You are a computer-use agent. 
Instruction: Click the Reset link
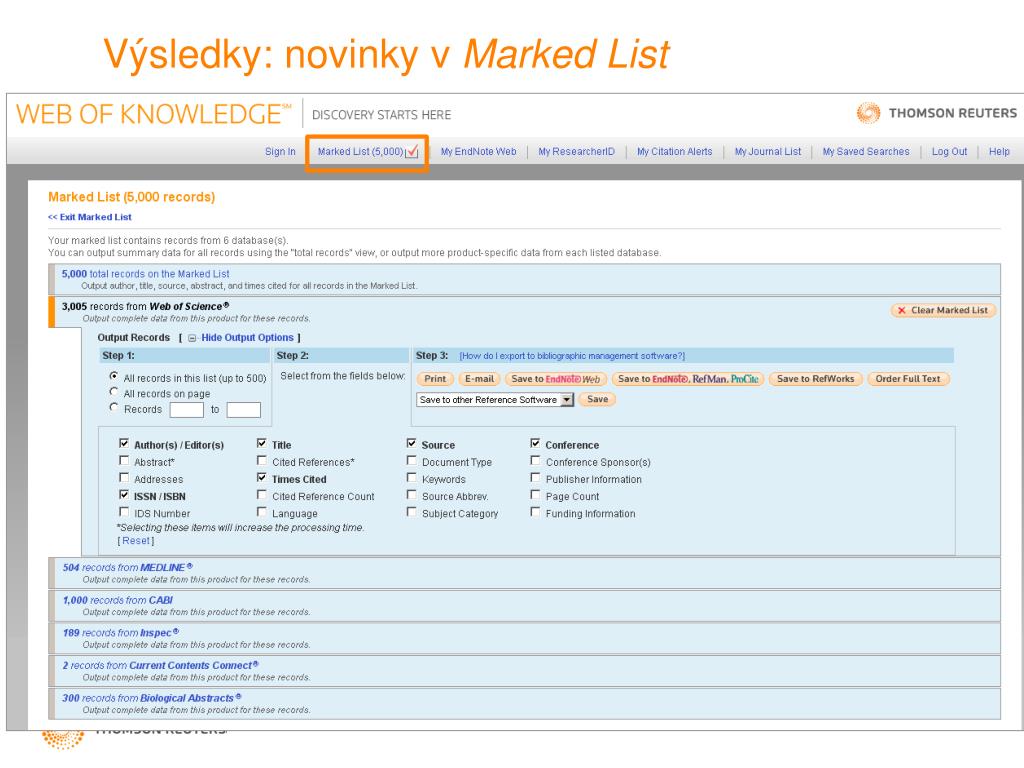pyautogui.click(x=136, y=541)
